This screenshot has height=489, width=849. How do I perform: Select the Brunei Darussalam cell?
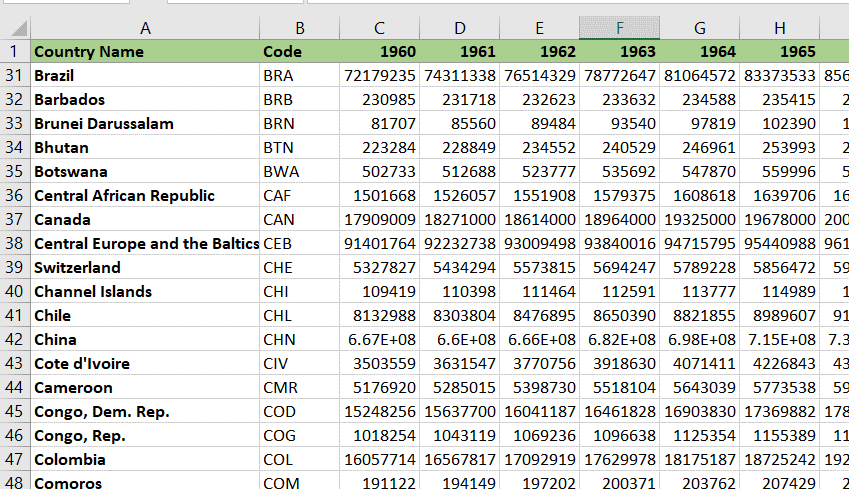pyautogui.click(x=145, y=123)
